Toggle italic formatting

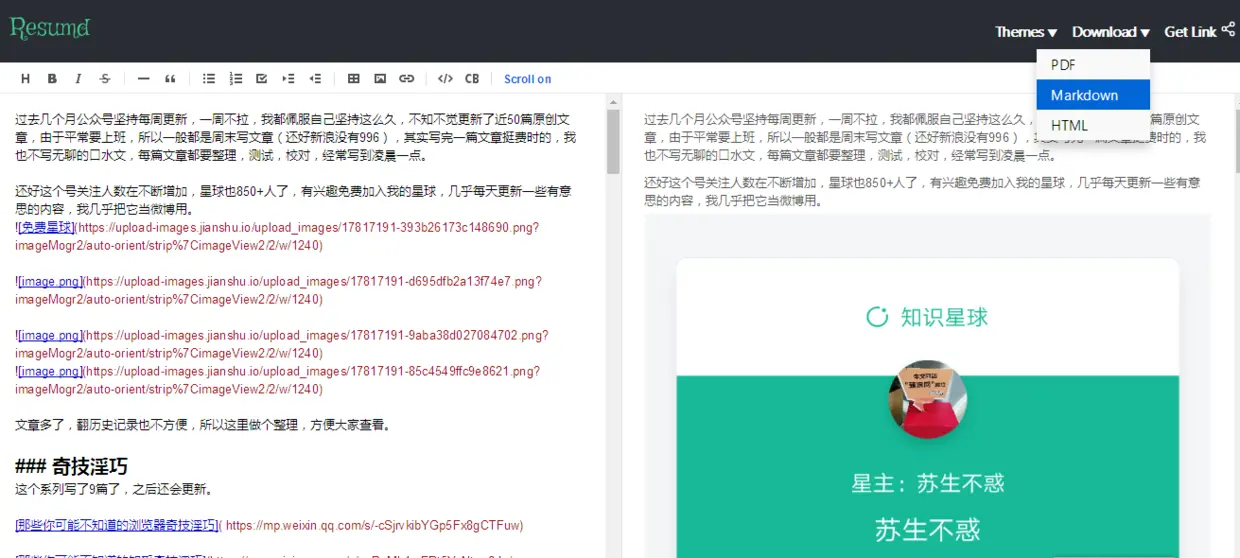[x=79, y=79]
